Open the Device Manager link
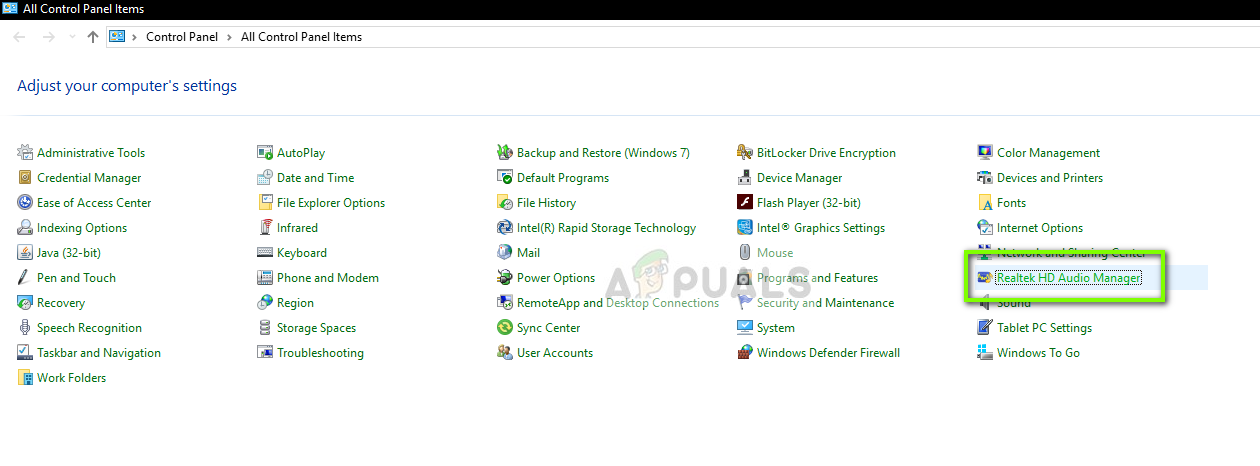 click(x=799, y=177)
